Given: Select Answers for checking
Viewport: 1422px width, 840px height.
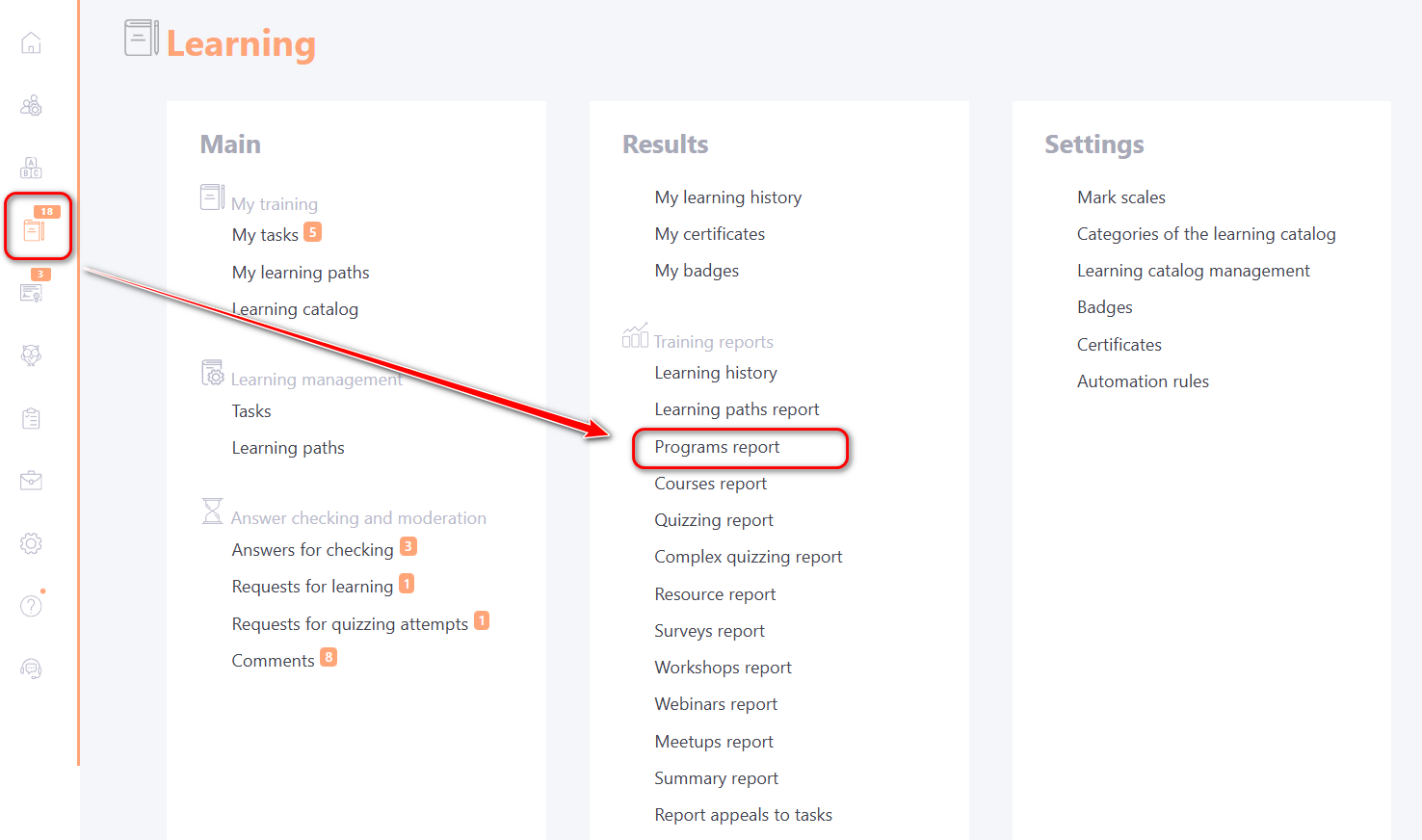Looking at the screenshot, I should click(x=312, y=550).
